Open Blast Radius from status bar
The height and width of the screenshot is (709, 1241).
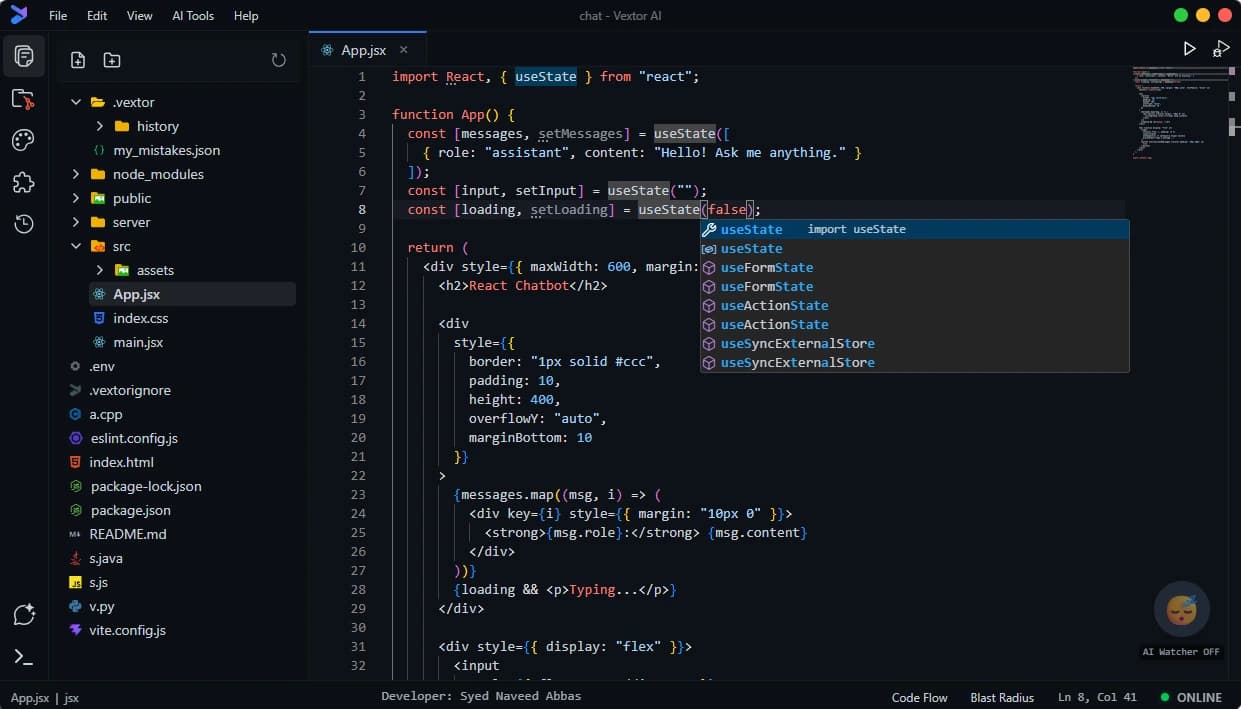1002,697
